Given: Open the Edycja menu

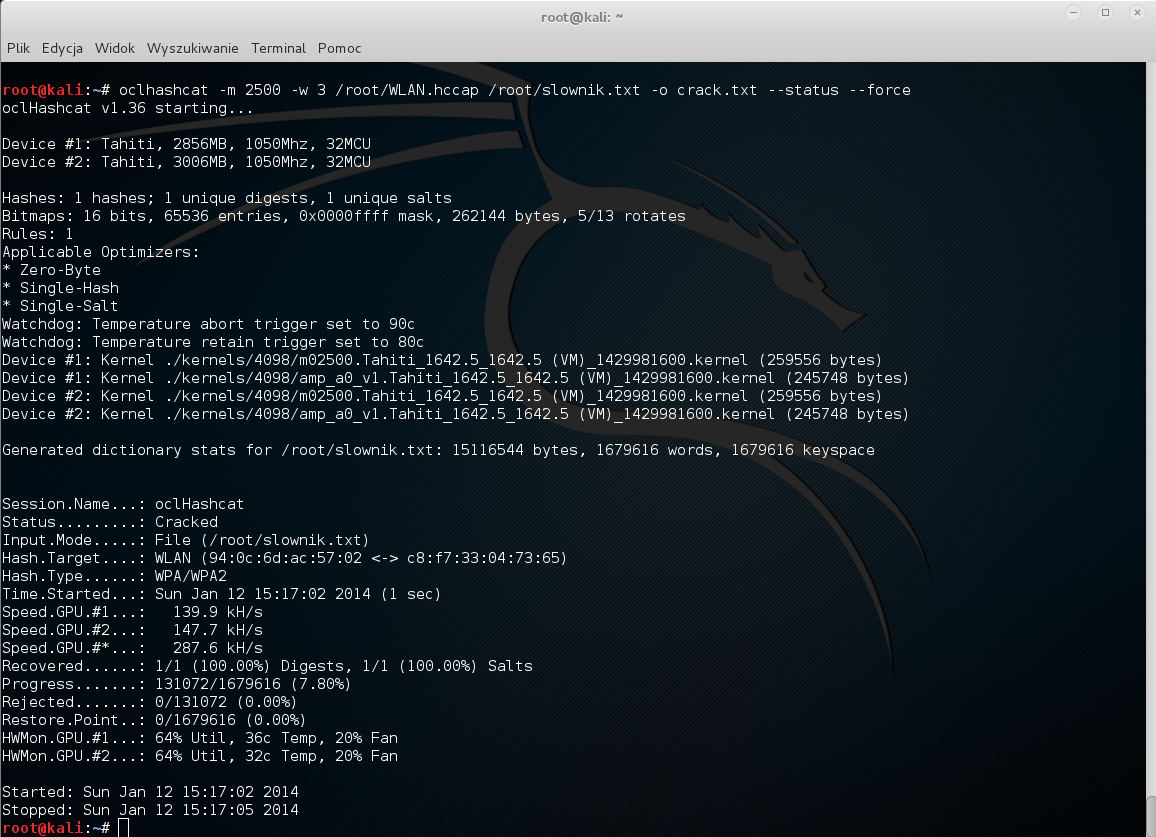Looking at the screenshot, I should [x=62, y=48].
